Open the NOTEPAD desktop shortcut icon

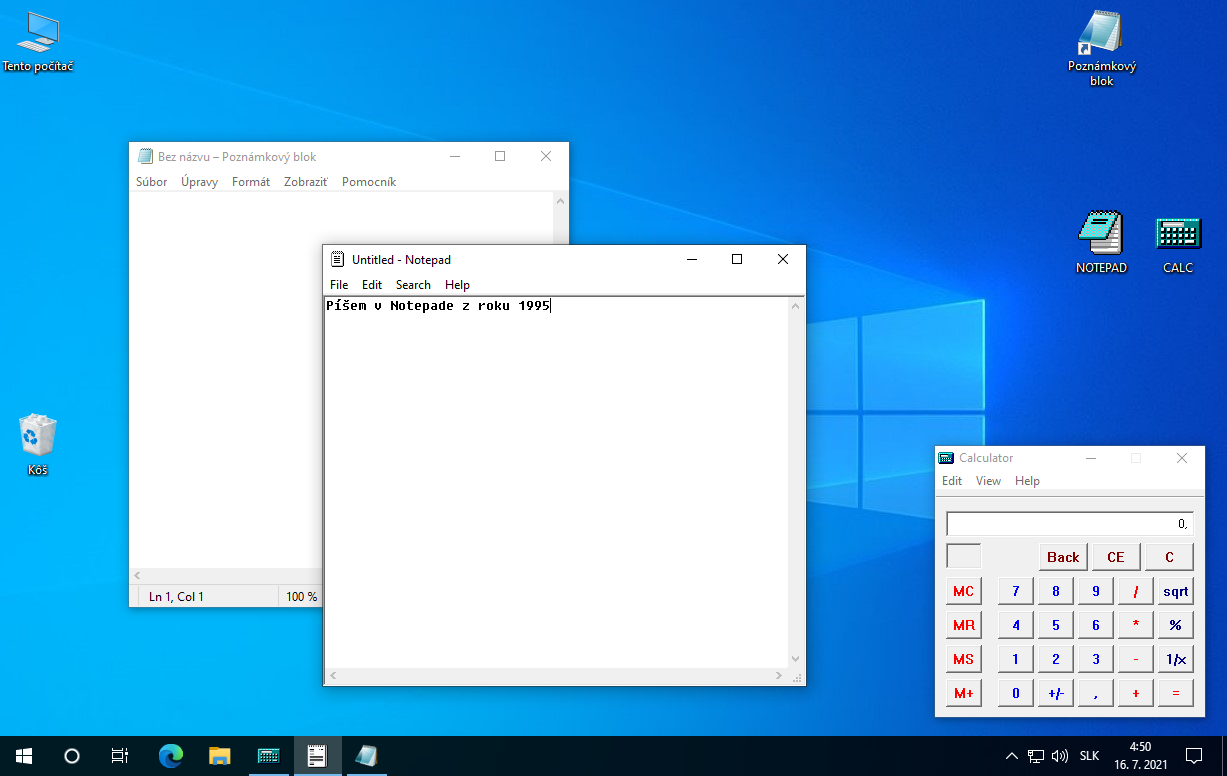1101,234
